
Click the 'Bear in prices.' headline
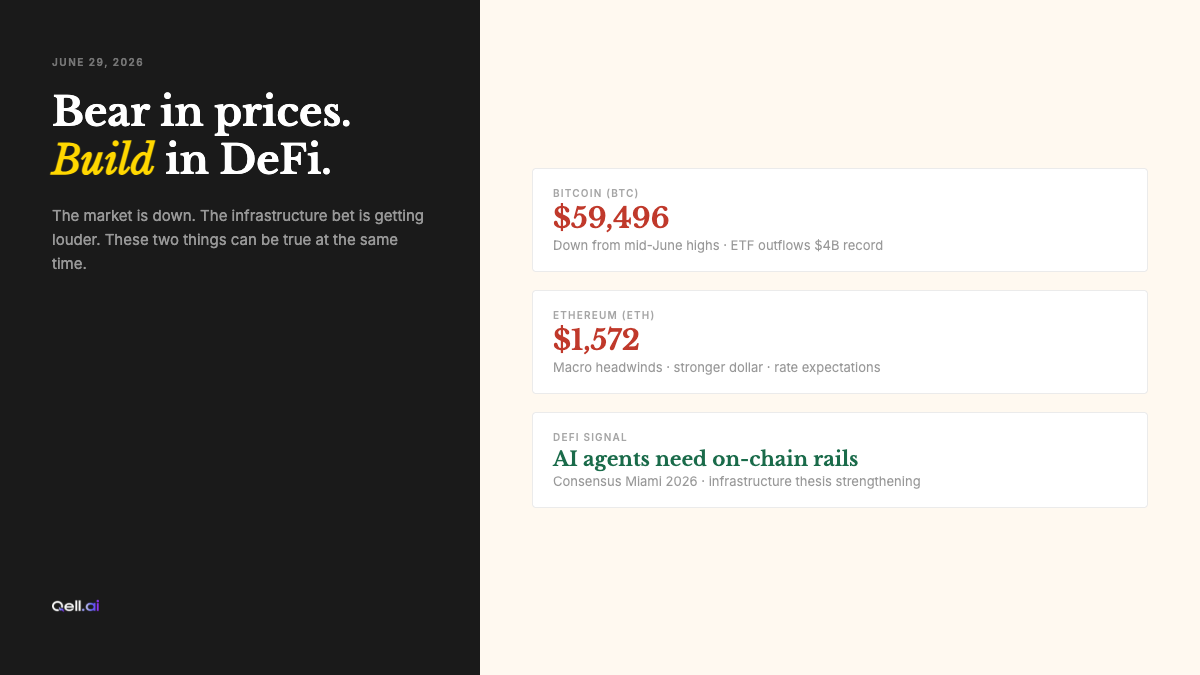[x=202, y=111]
